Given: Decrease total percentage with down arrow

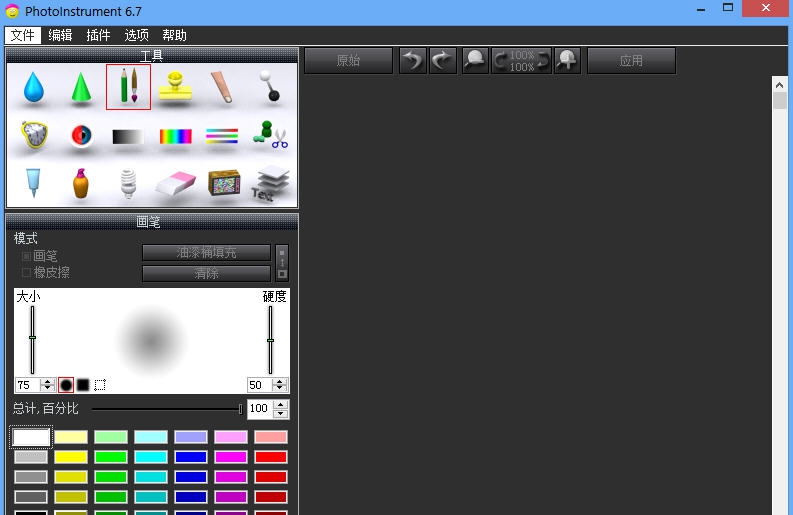Looking at the screenshot, I should (281, 413).
